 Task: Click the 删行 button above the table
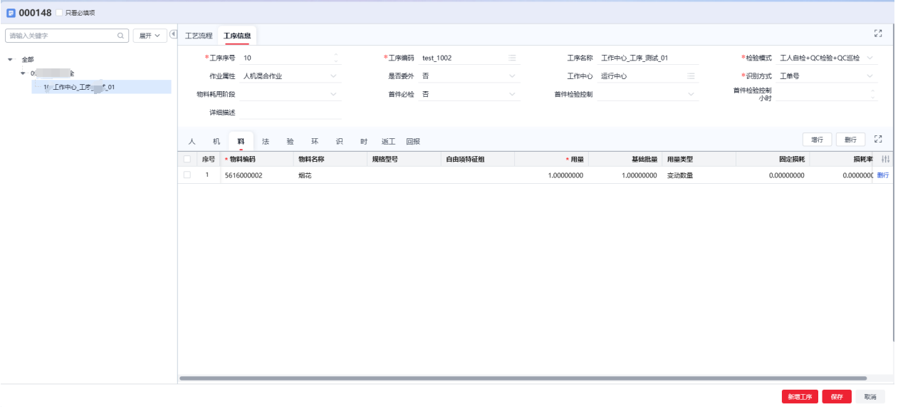tap(850, 139)
